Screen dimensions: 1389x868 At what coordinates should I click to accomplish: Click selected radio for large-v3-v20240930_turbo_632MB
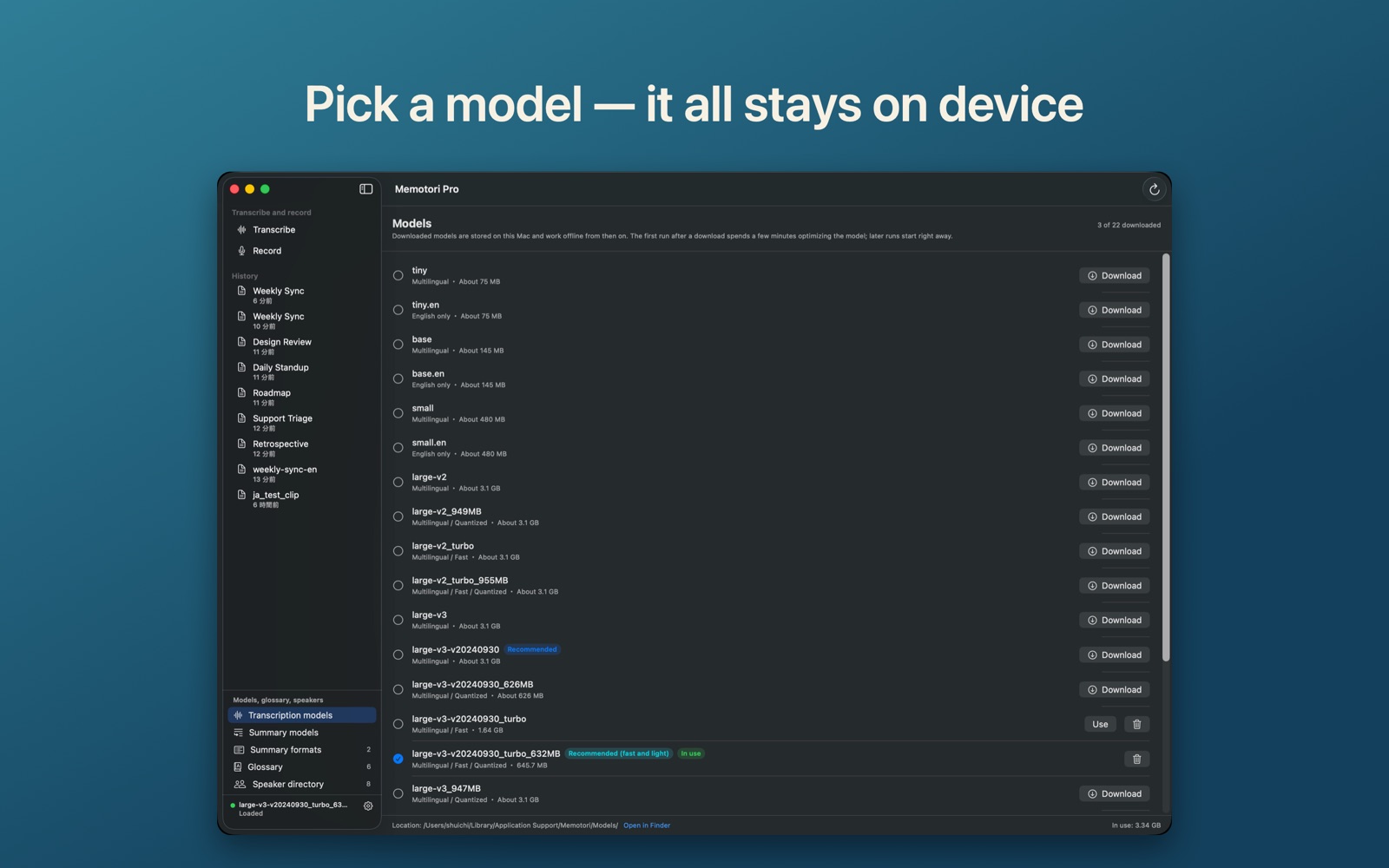tap(398, 759)
